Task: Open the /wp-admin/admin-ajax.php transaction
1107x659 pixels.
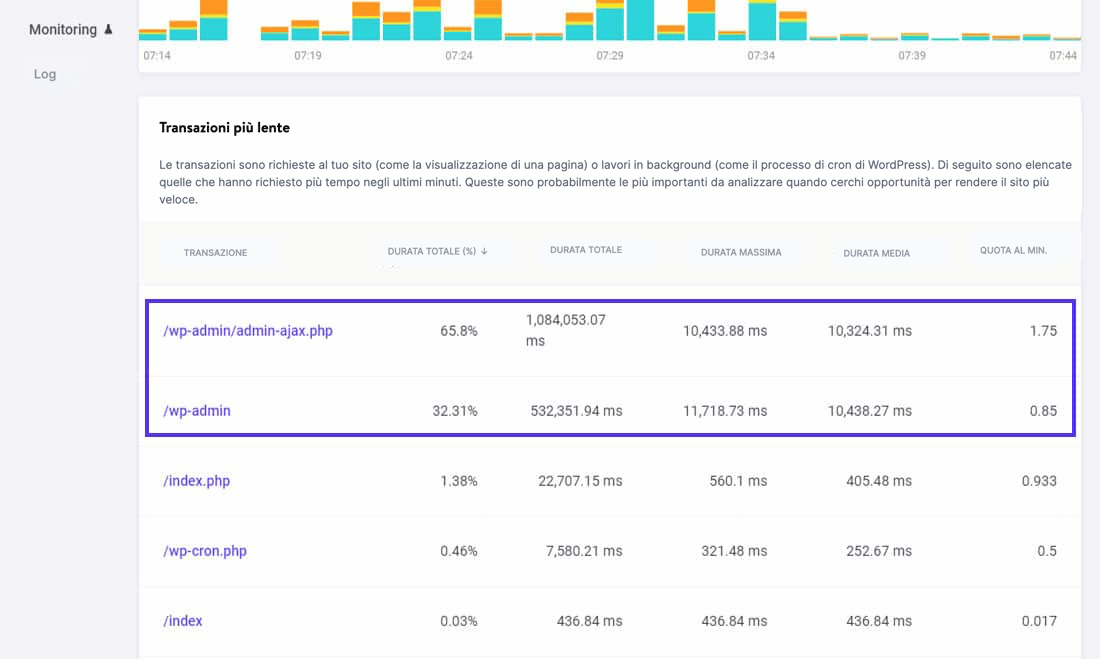Action: (x=247, y=331)
